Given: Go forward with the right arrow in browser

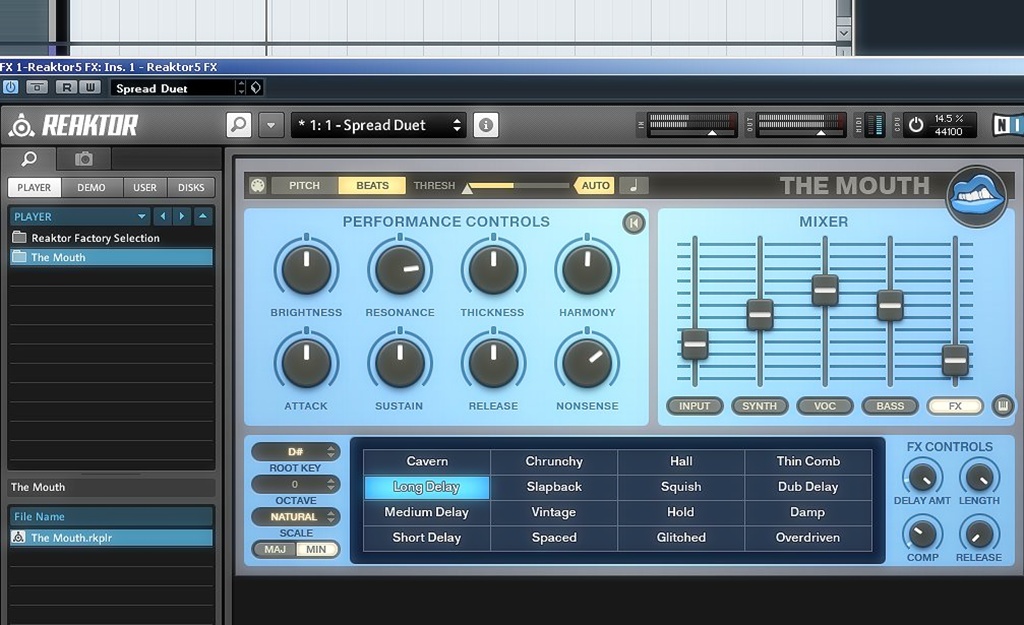Looking at the screenshot, I should (x=182, y=216).
